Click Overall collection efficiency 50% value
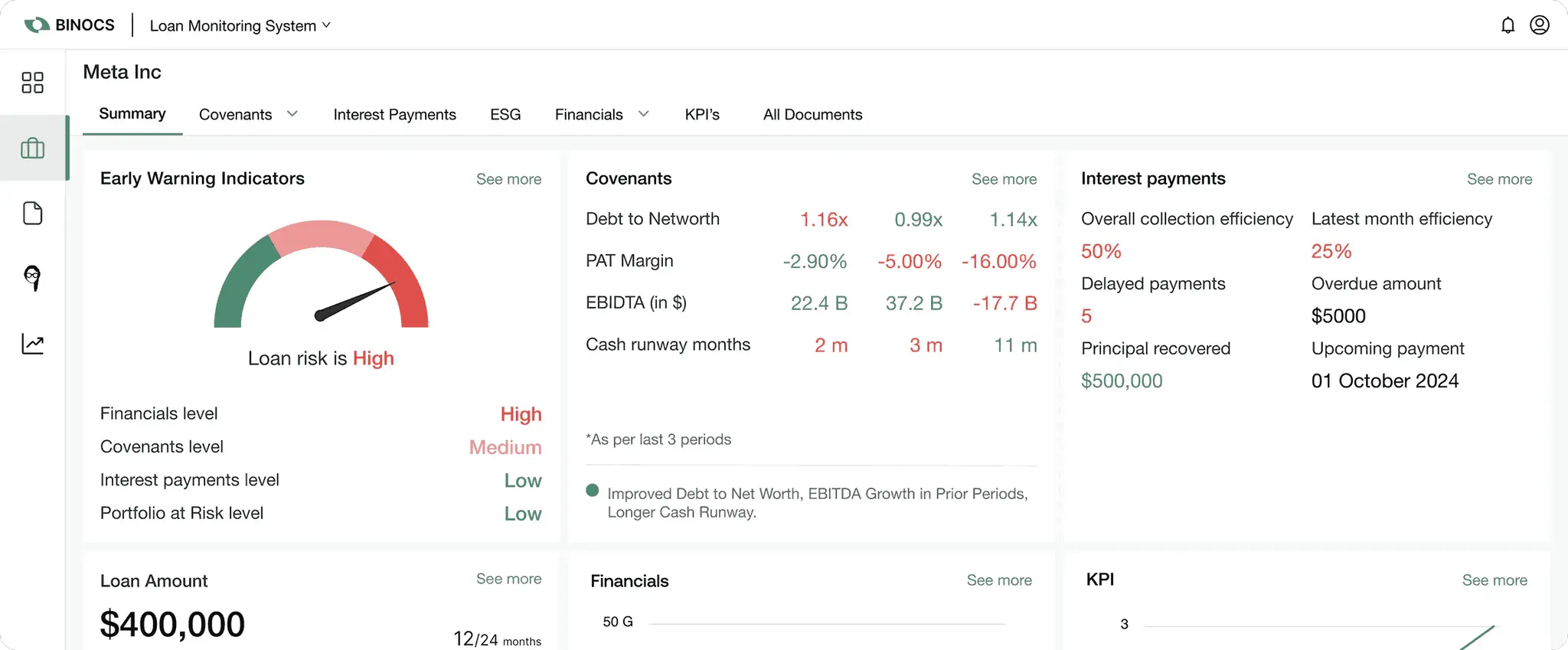 [1101, 251]
